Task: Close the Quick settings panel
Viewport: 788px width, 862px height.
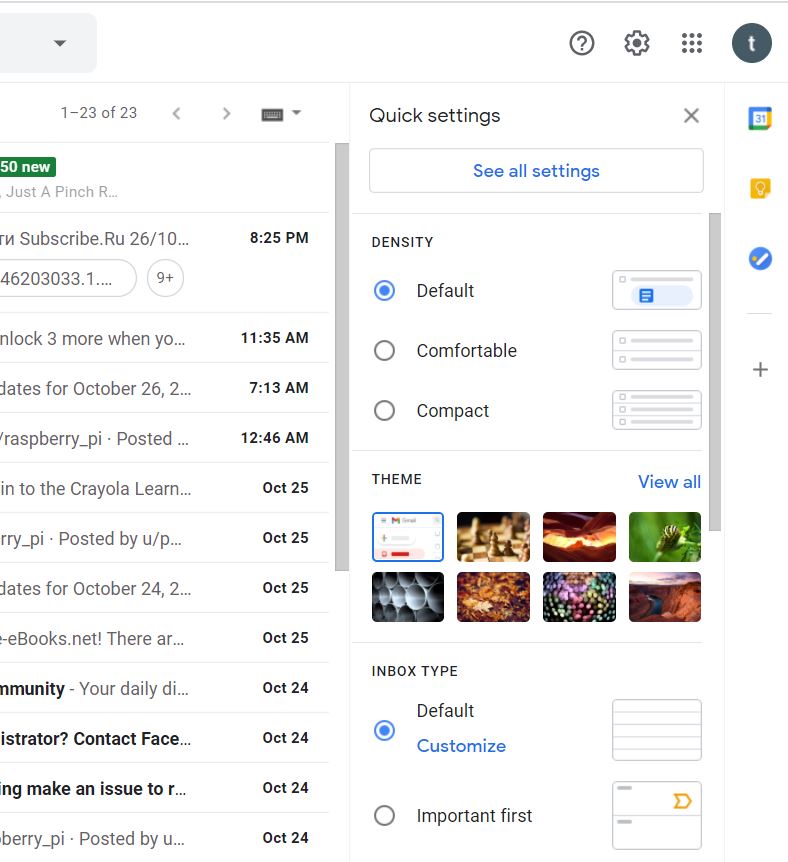Action: pos(691,116)
